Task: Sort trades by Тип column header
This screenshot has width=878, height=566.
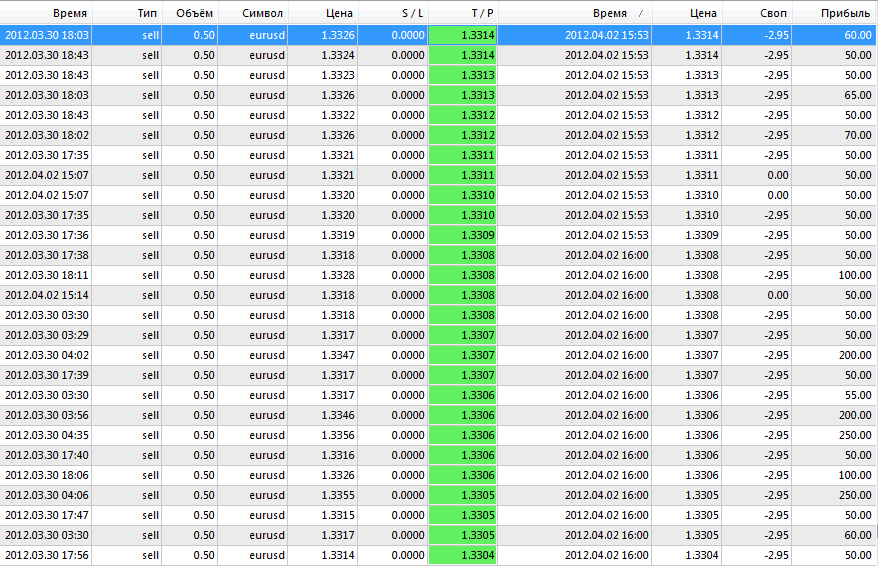Action: pyautogui.click(x=127, y=13)
